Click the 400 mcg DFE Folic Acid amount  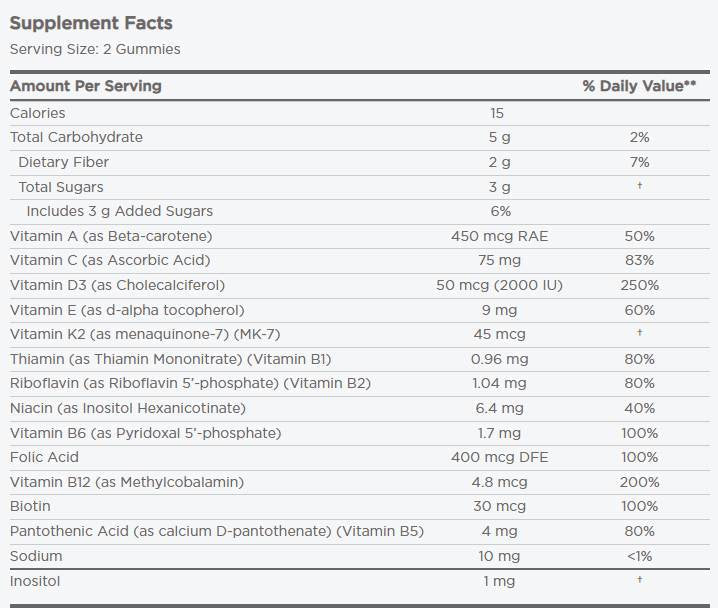pyautogui.click(x=500, y=457)
